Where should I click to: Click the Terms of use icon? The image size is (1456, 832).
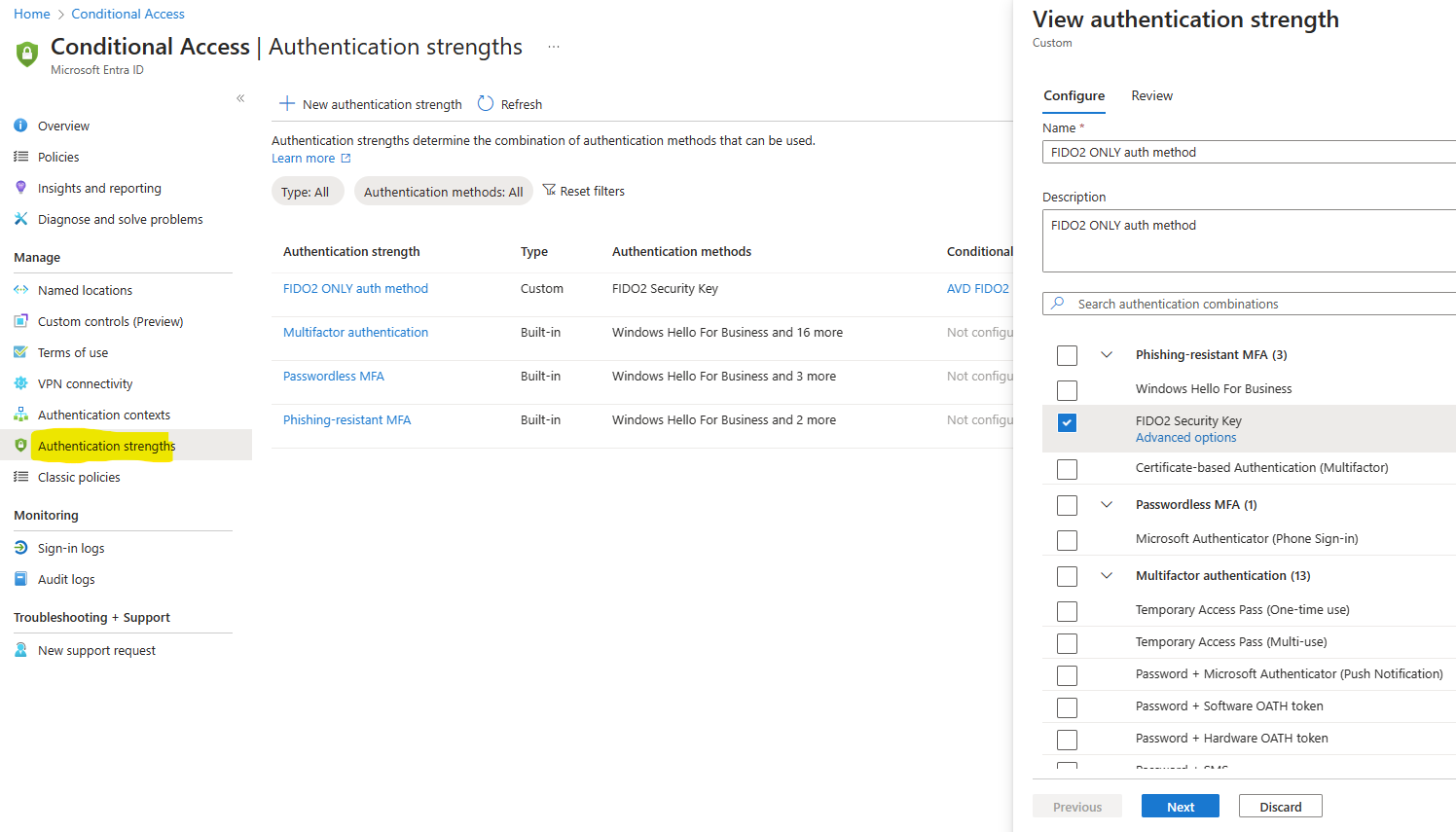click(x=20, y=352)
